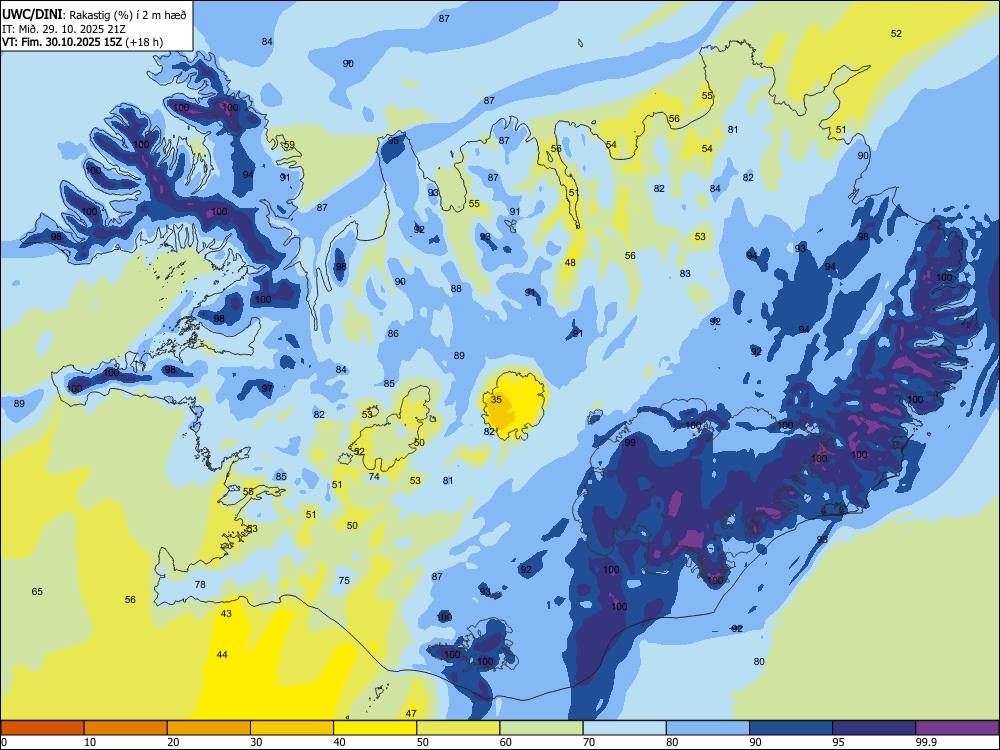The width and height of the screenshot is (1000, 750).
Task: Click the 20–30 legend color swatch
Action: [209, 728]
